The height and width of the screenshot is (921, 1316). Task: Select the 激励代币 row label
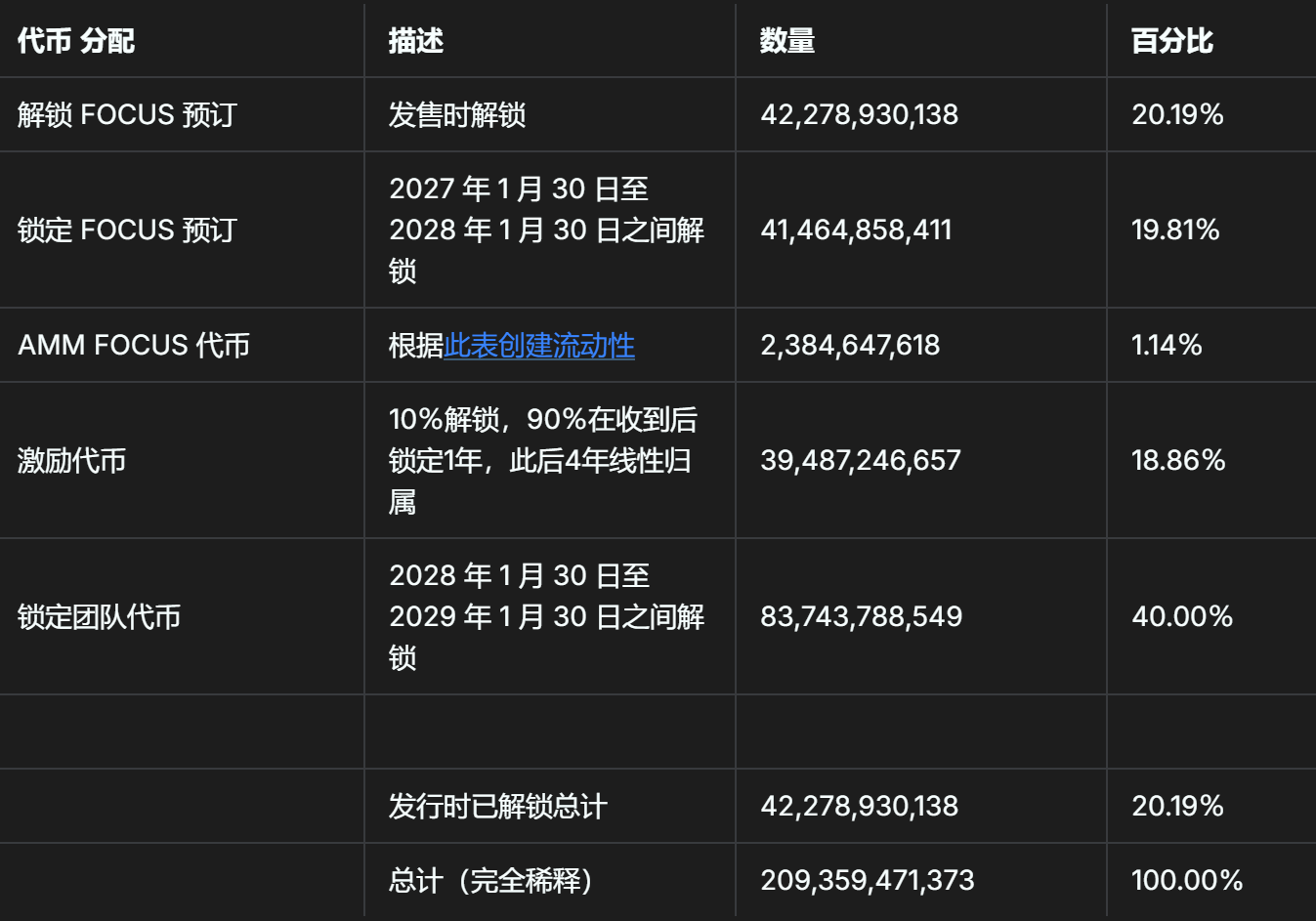pyautogui.click(x=72, y=461)
